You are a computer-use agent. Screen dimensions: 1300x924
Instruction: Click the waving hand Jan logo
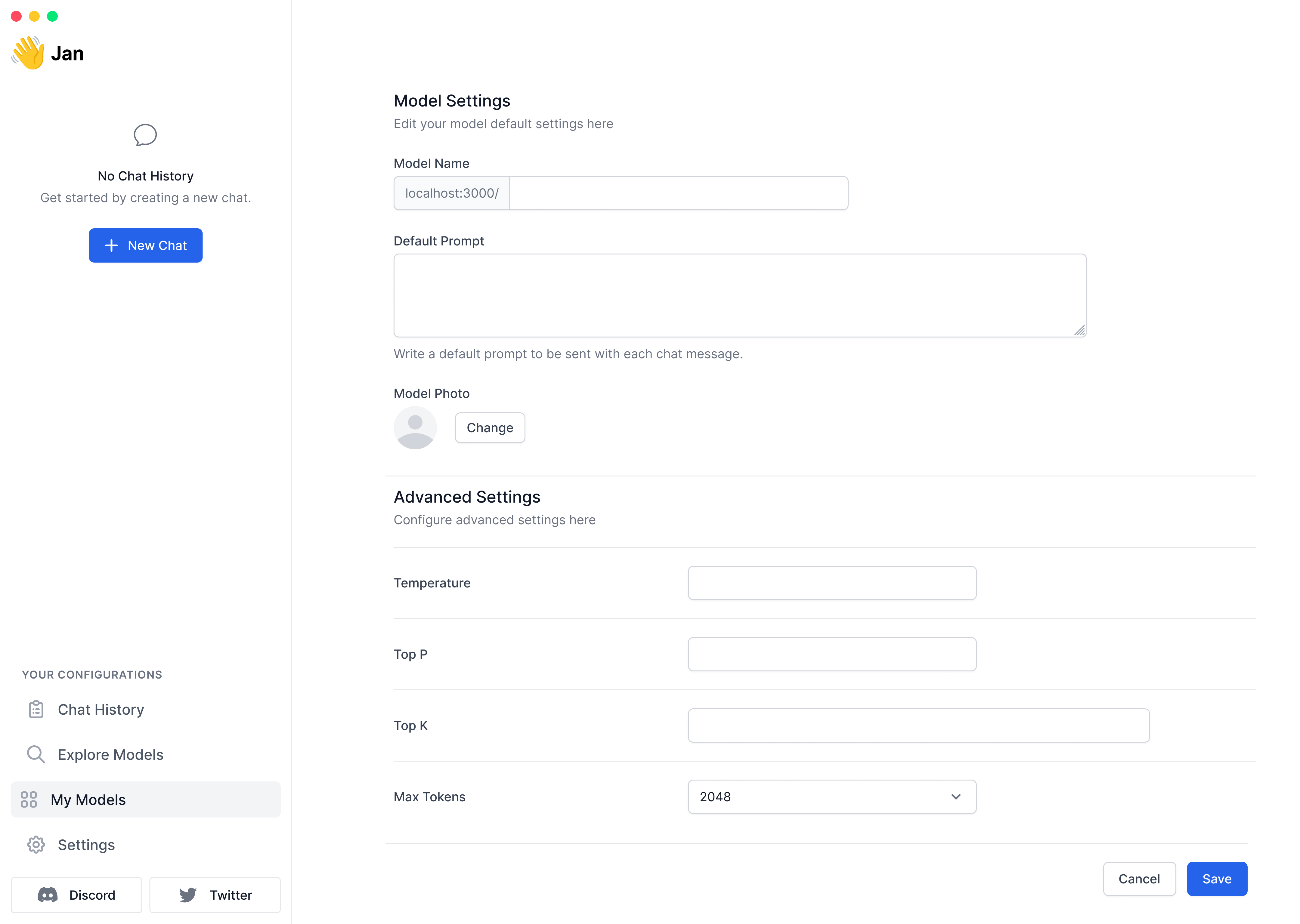click(x=28, y=53)
